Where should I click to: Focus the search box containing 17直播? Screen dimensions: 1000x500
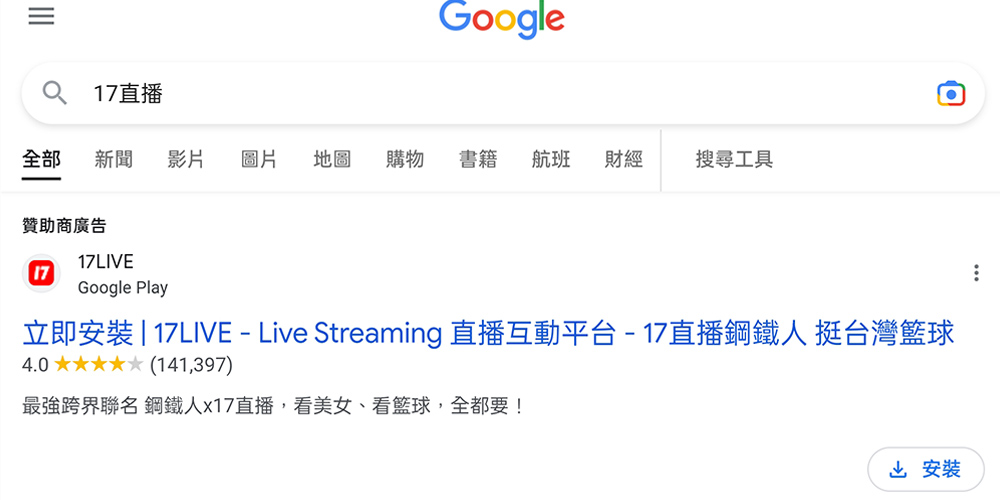503,93
